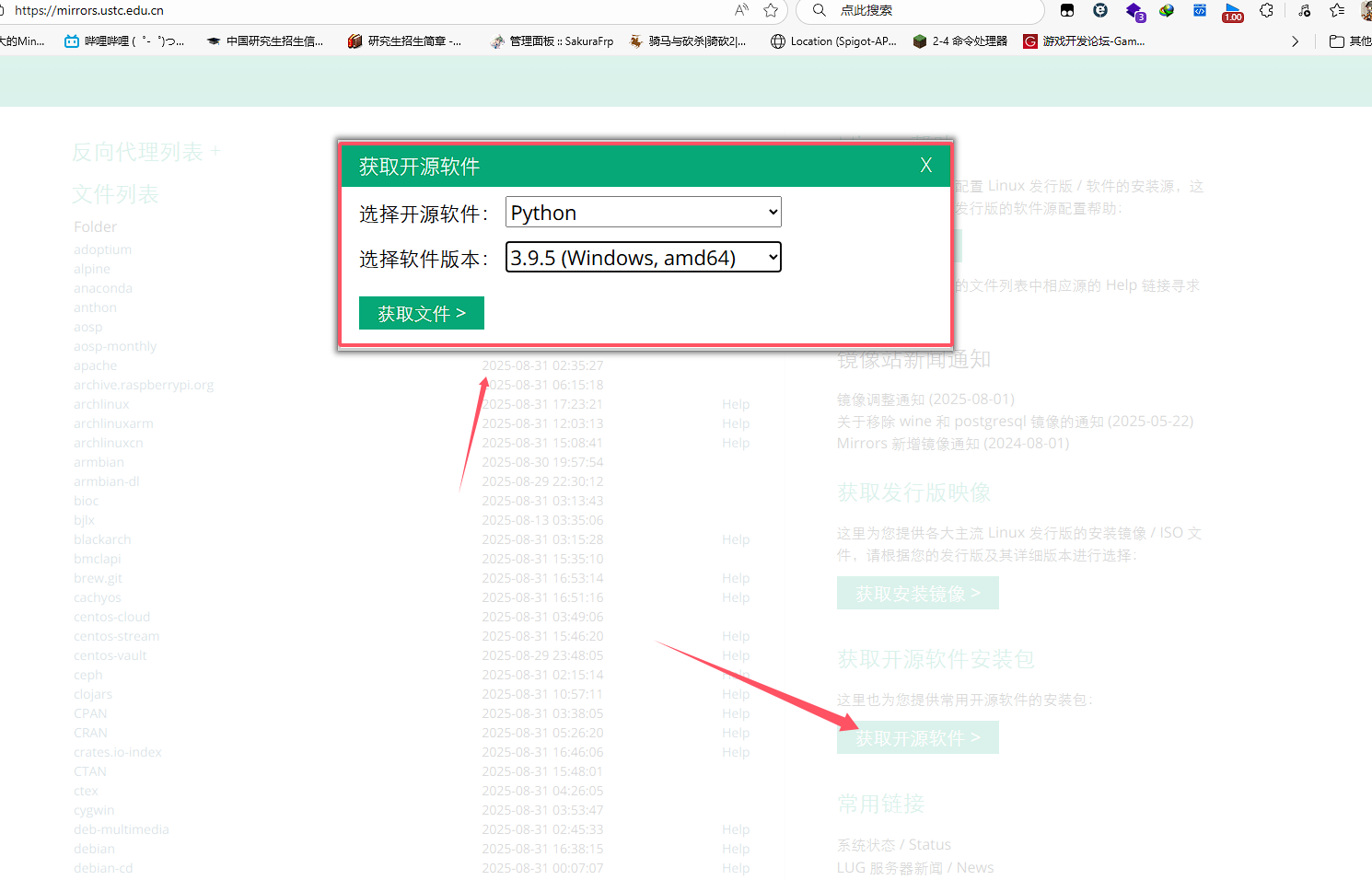Viewport: 1372px width, 880px height.
Task: Open the 2-4 命令处理器 bookmark
Action: coord(960,41)
